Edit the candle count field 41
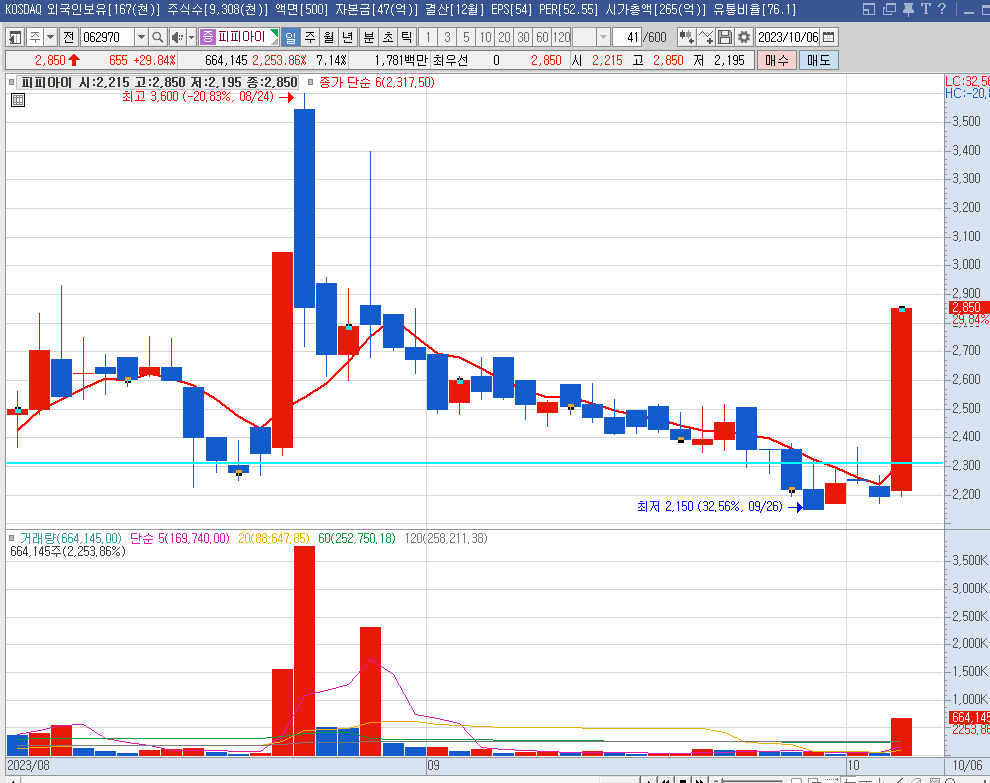Screen dimensions: 990x783 click(x=628, y=37)
